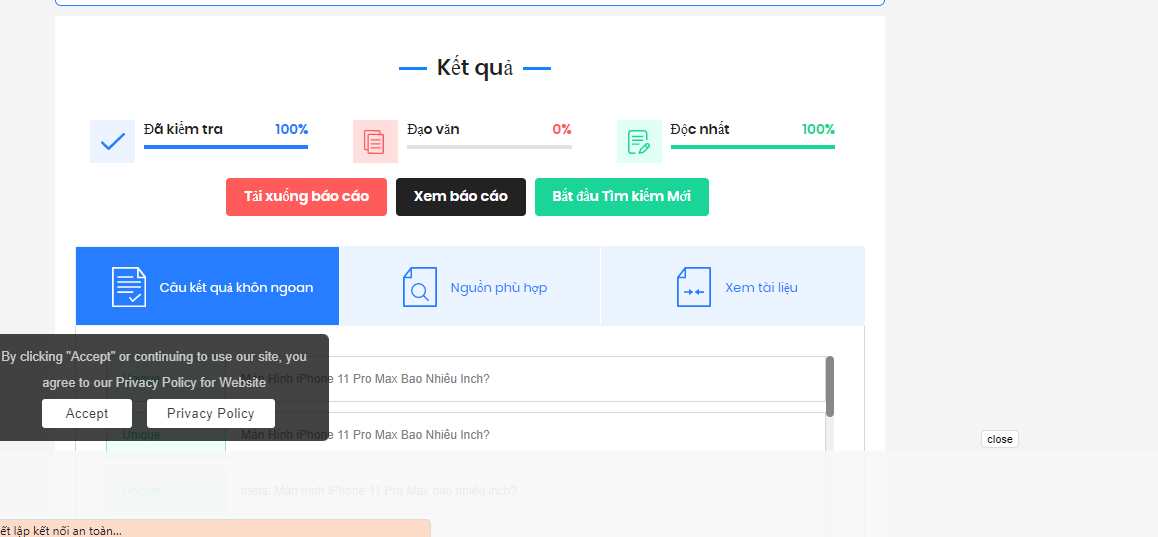Click the Độc nhất label
The image size is (1158, 537).
click(700, 129)
